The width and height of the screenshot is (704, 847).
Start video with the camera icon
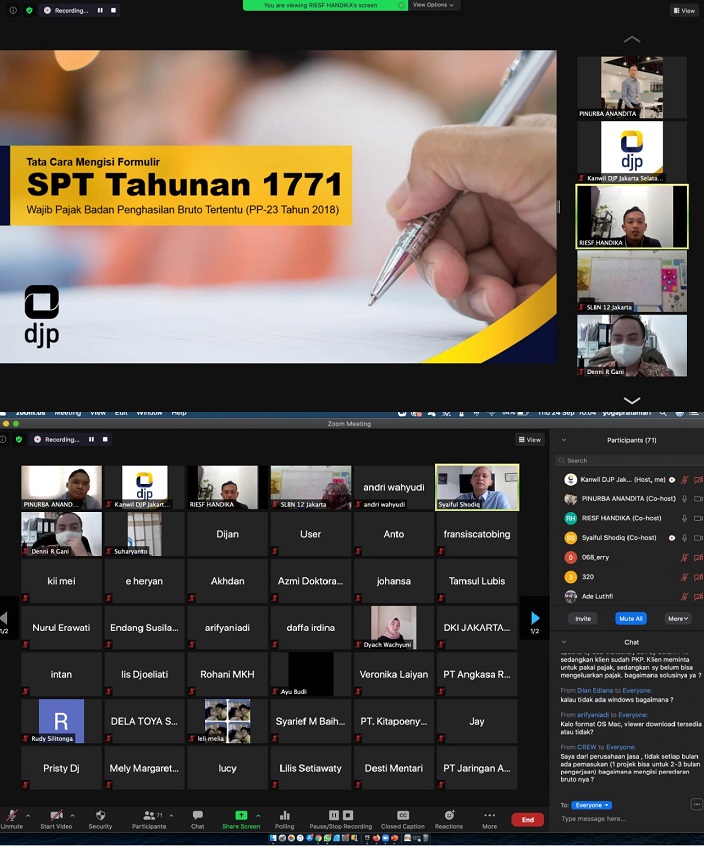pos(56,815)
